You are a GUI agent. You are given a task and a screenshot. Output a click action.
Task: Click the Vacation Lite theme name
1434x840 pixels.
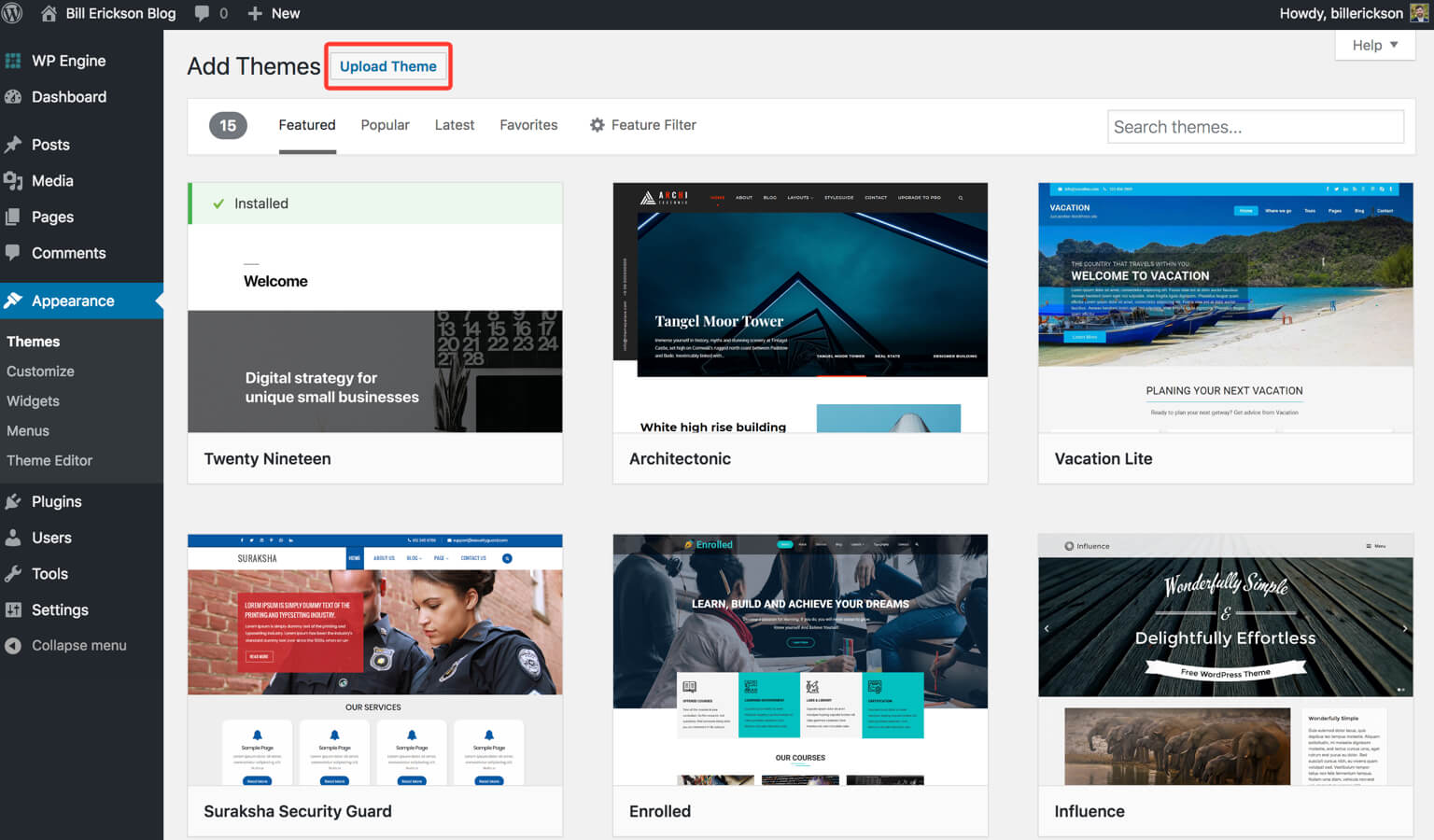pos(1104,459)
